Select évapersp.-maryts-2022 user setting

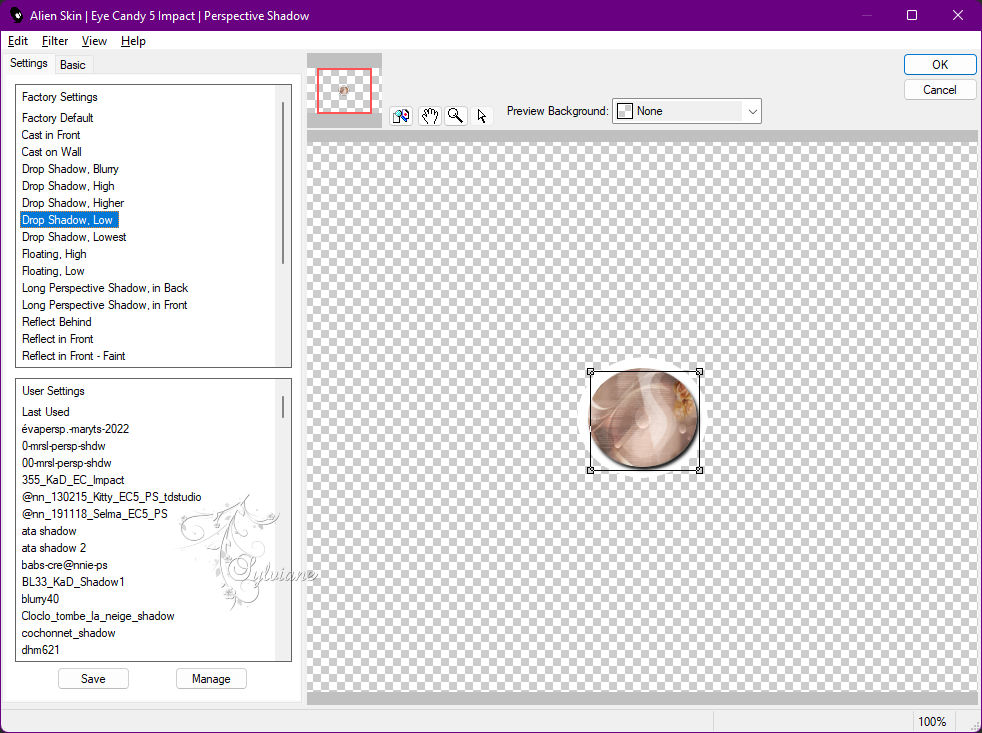click(x=75, y=429)
